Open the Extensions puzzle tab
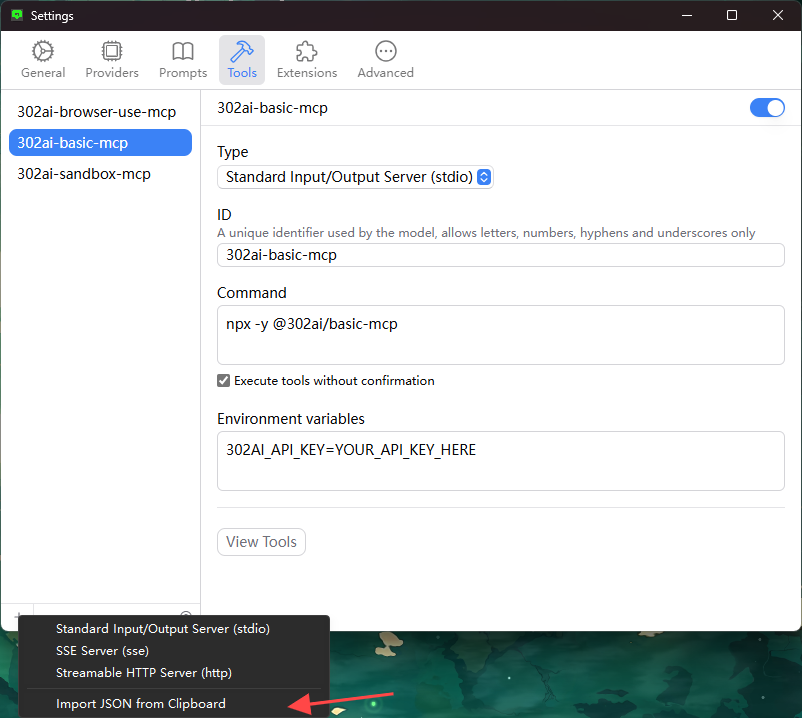Screen dimensions: 802x718 pyautogui.click(x=307, y=60)
